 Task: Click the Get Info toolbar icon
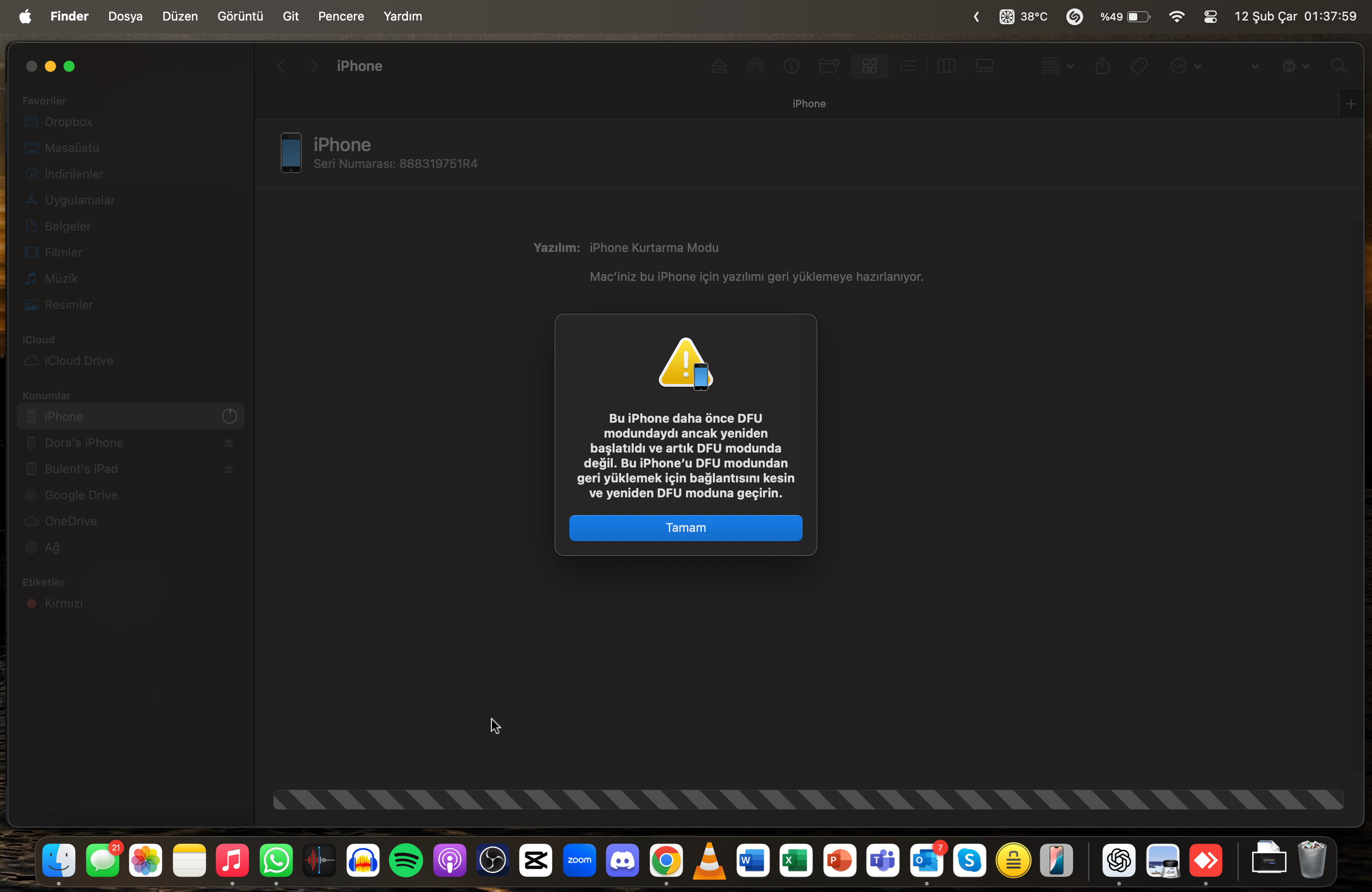point(791,66)
